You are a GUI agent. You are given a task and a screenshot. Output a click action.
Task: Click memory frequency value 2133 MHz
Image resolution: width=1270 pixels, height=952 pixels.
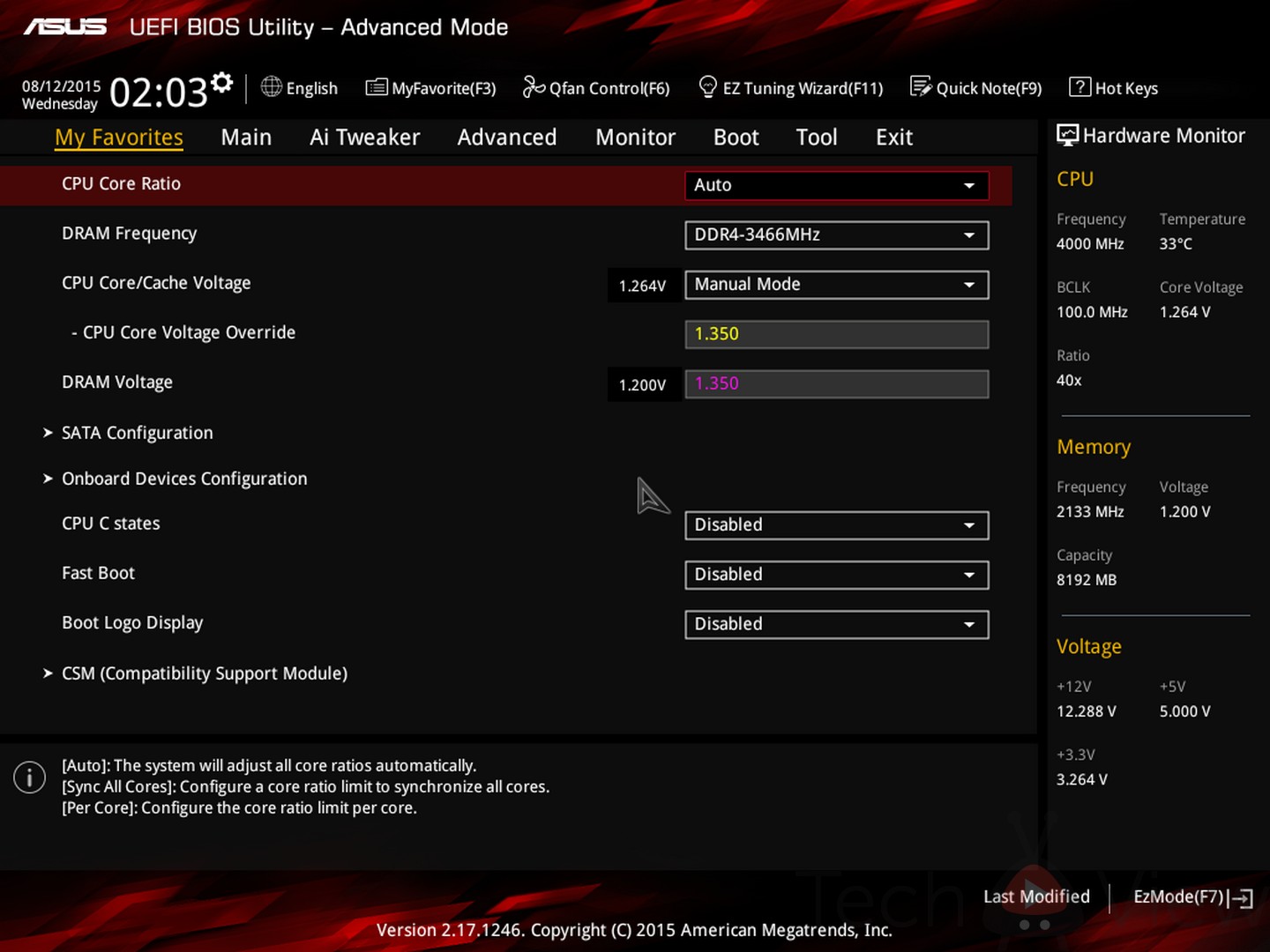1090,512
